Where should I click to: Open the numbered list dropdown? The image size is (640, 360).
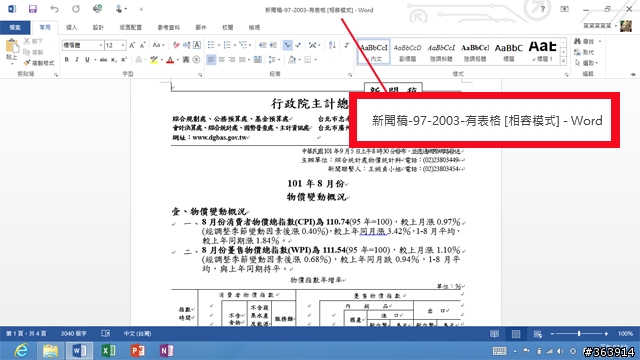(x=235, y=45)
